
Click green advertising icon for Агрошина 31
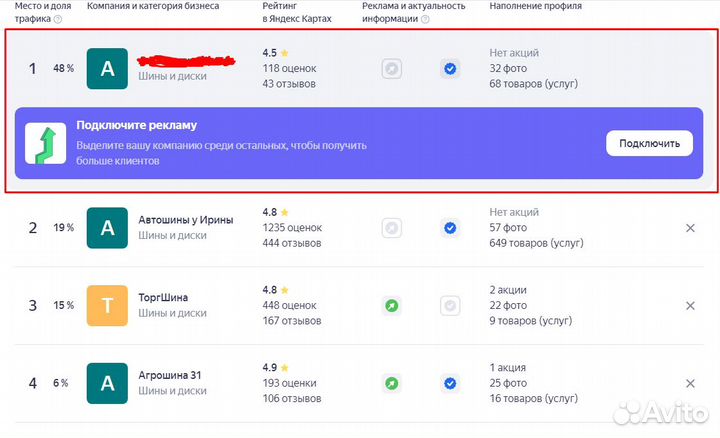click(392, 383)
